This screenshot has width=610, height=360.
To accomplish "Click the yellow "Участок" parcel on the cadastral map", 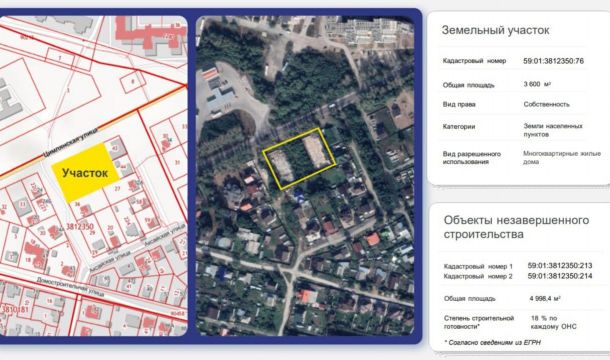I will (x=86, y=173).
